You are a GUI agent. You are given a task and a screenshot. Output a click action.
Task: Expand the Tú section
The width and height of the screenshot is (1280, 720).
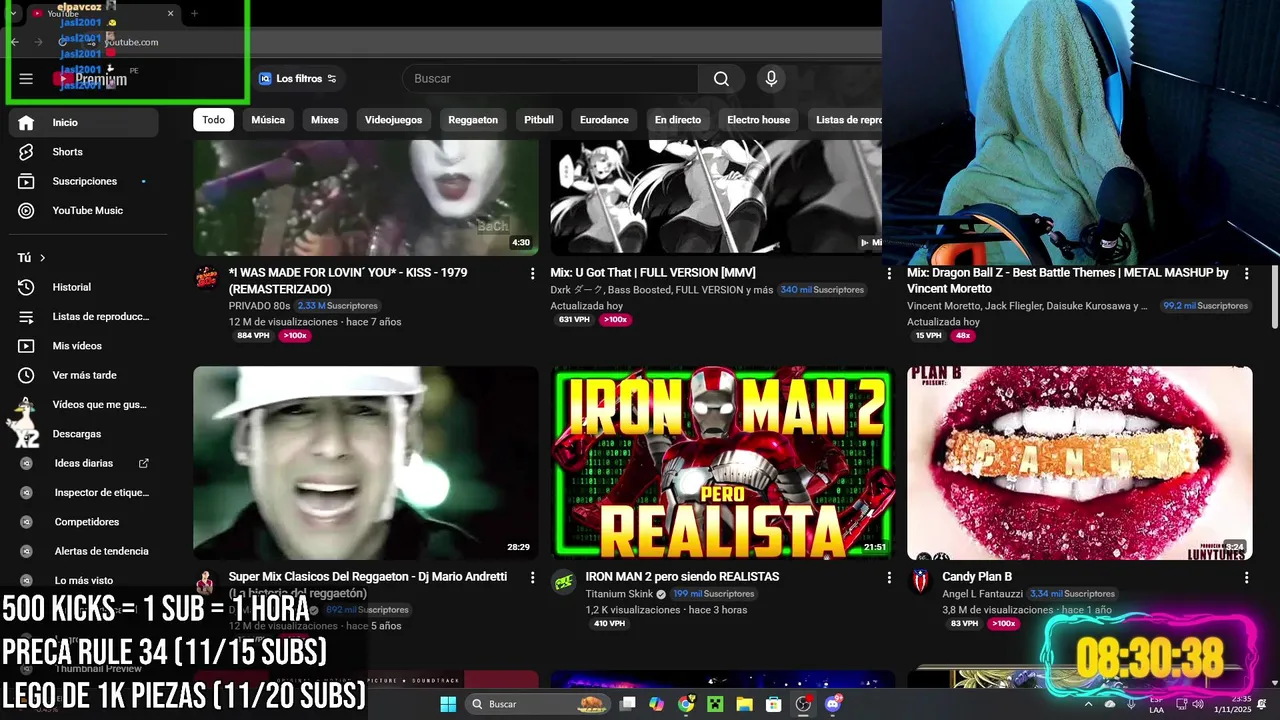(32, 258)
